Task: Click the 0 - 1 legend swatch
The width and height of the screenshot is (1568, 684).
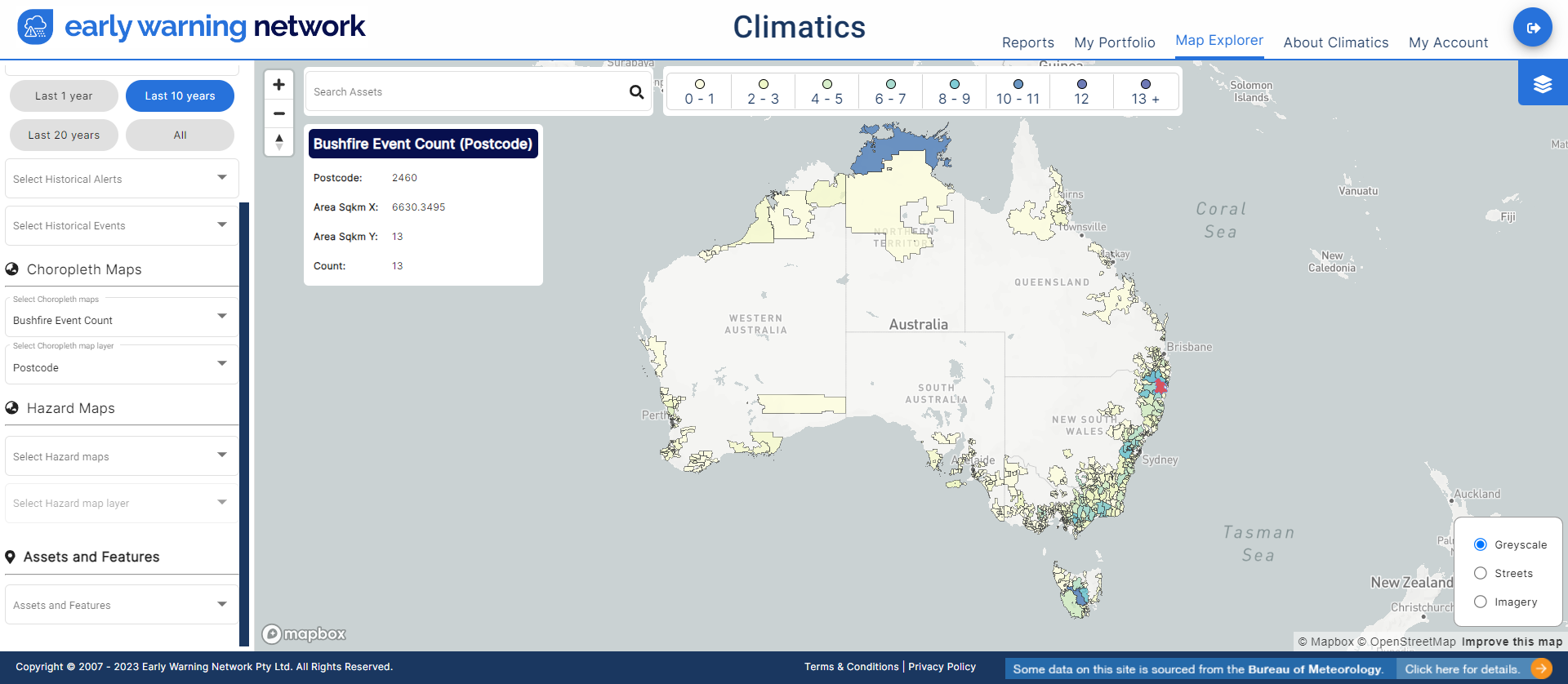Action: tap(700, 84)
